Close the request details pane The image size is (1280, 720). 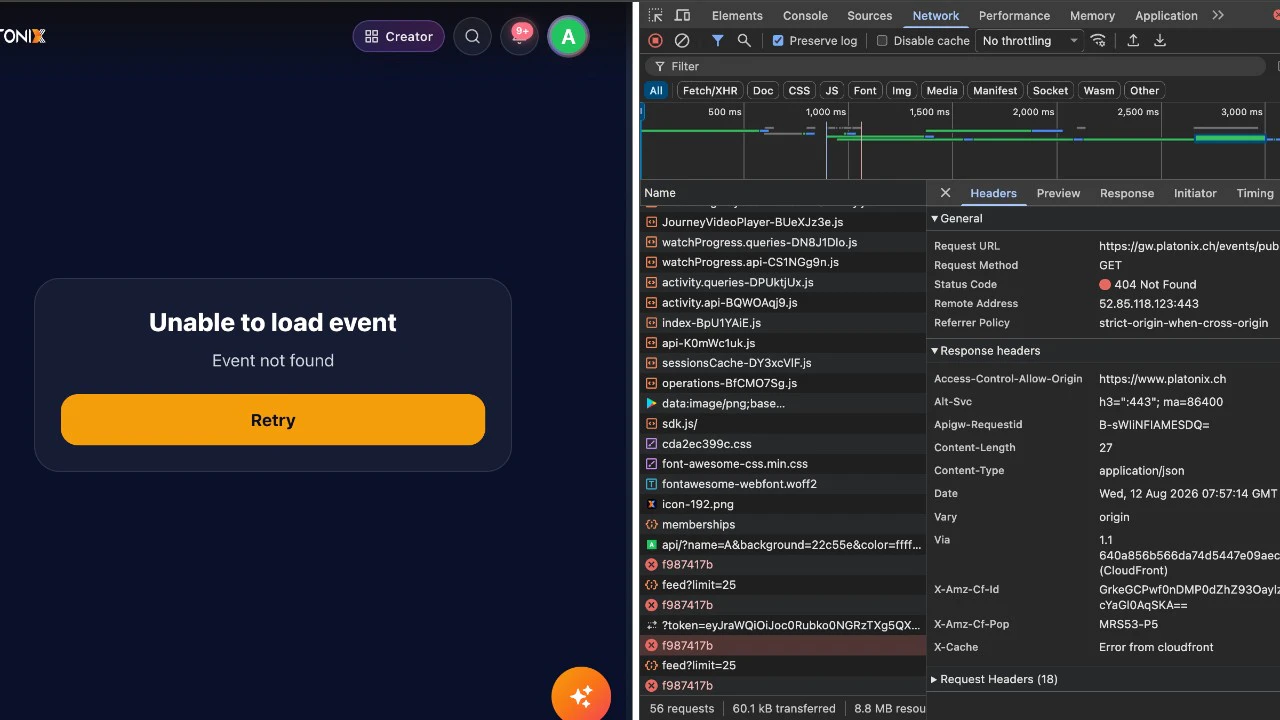pyautogui.click(x=945, y=193)
